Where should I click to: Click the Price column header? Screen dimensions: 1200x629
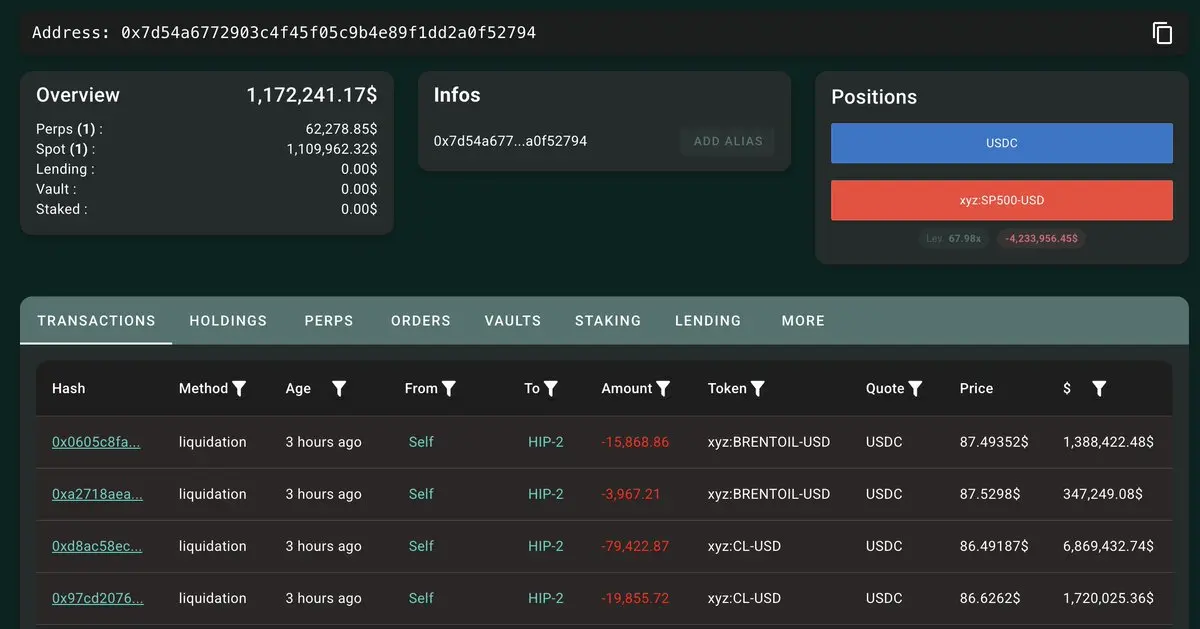pos(976,389)
